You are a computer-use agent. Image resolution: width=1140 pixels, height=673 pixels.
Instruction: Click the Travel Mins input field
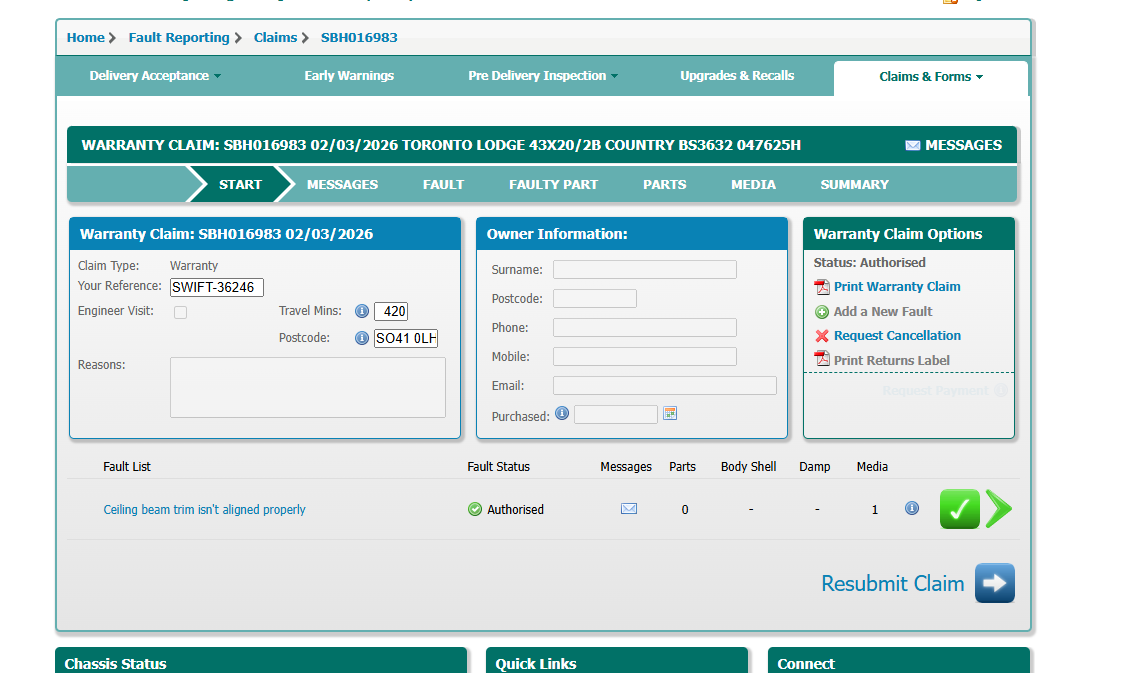click(x=391, y=311)
